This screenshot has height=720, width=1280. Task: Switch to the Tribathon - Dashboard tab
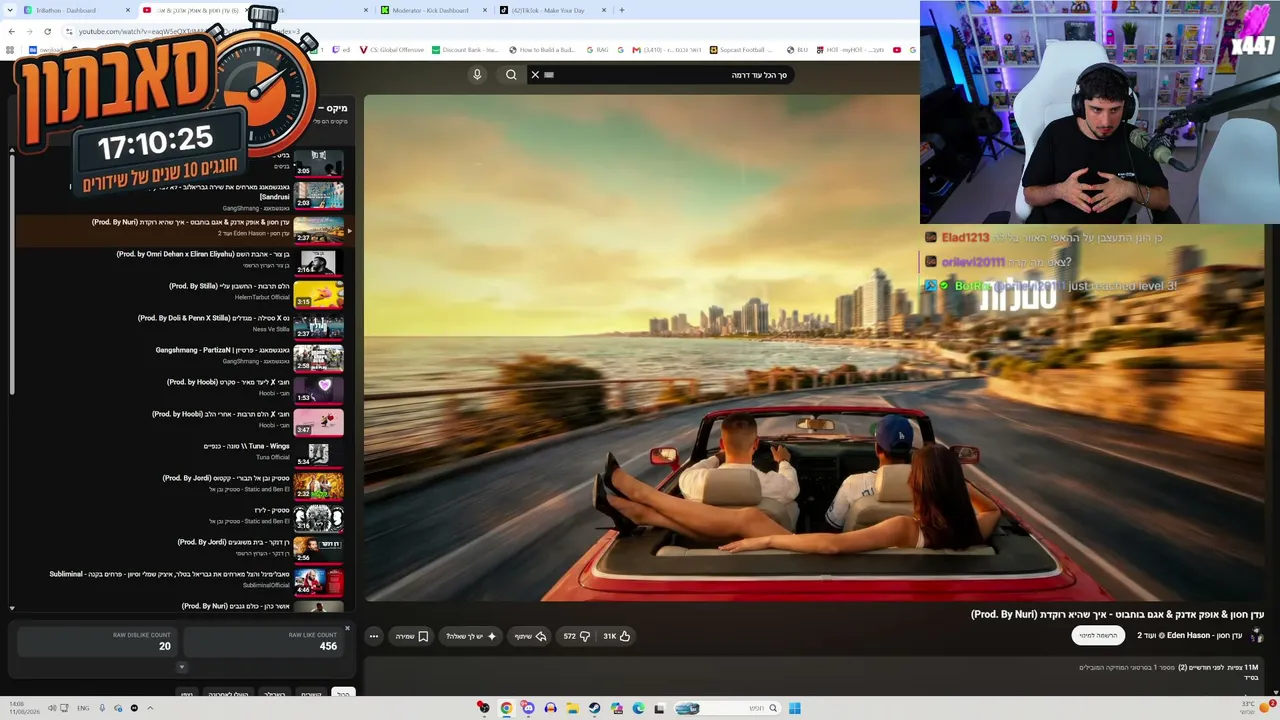(x=77, y=10)
